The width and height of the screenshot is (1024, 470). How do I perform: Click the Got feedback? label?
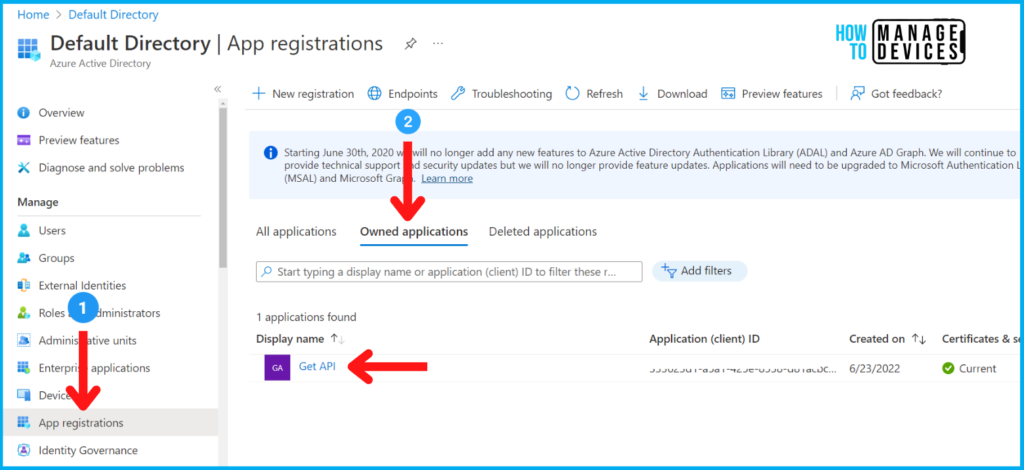(906, 94)
